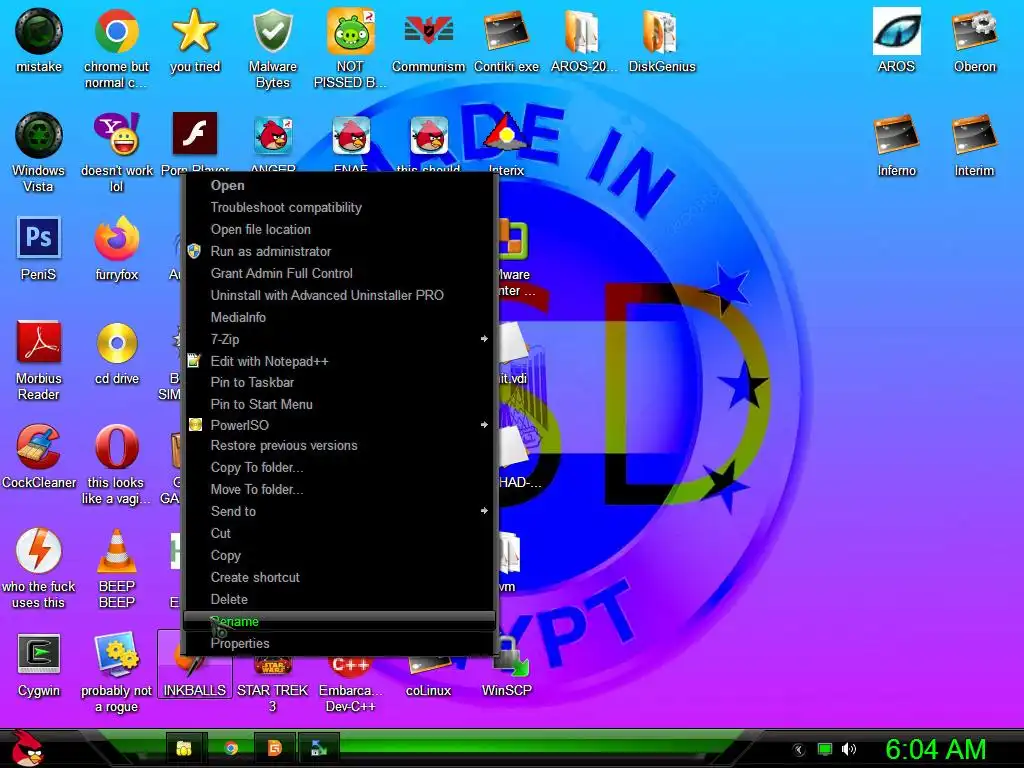Click Run as administrator

click(x=339, y=251)
